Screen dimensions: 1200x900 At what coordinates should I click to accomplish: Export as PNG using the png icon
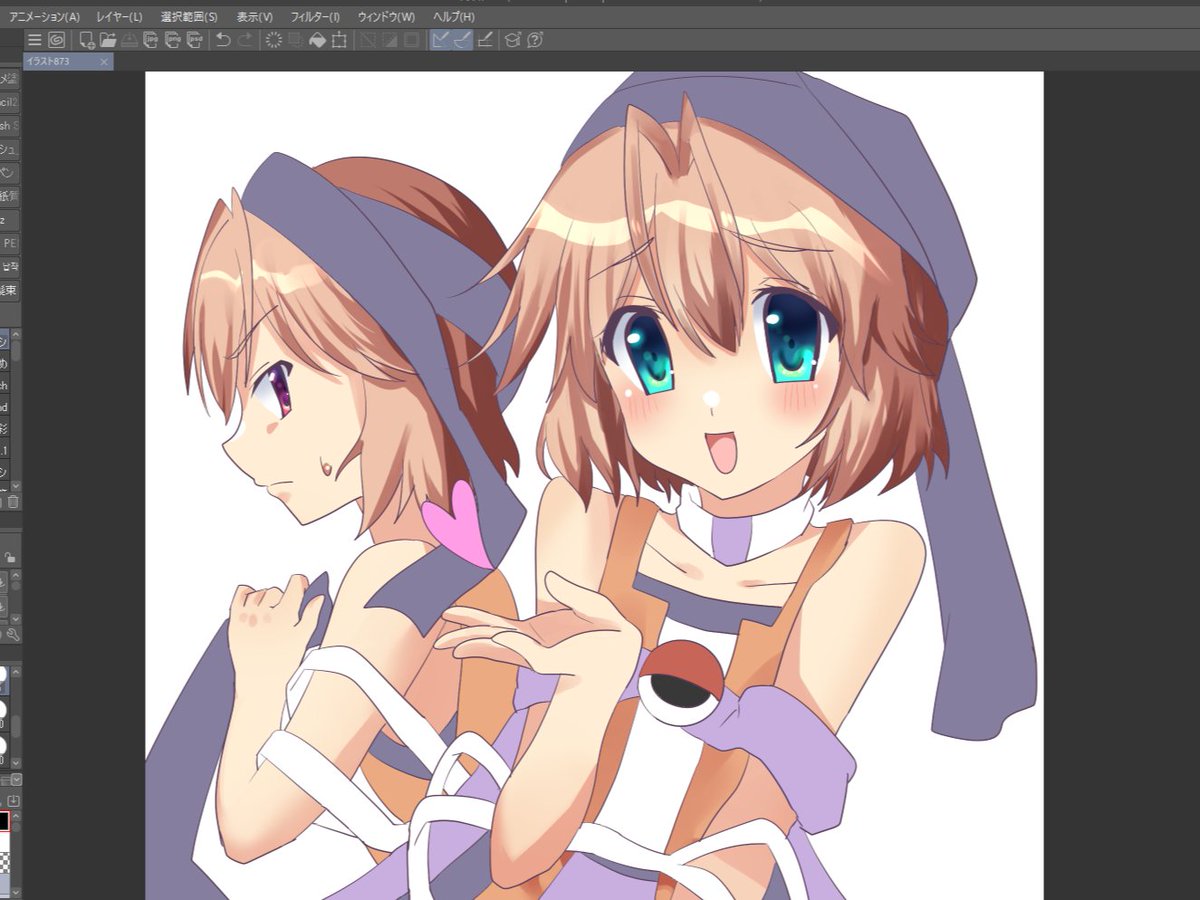(x=173, y=40)
